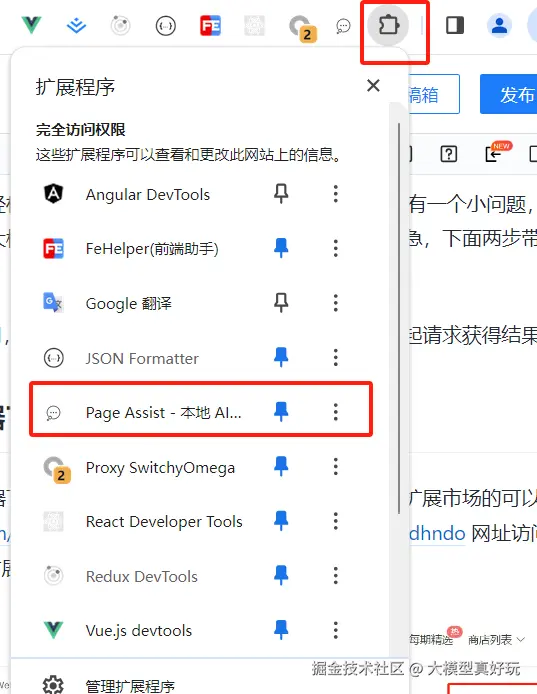Image resolution: width=537 pixels, height=694 pixels.
Task: Click the export icon with NEW badge
Action: 495,154
